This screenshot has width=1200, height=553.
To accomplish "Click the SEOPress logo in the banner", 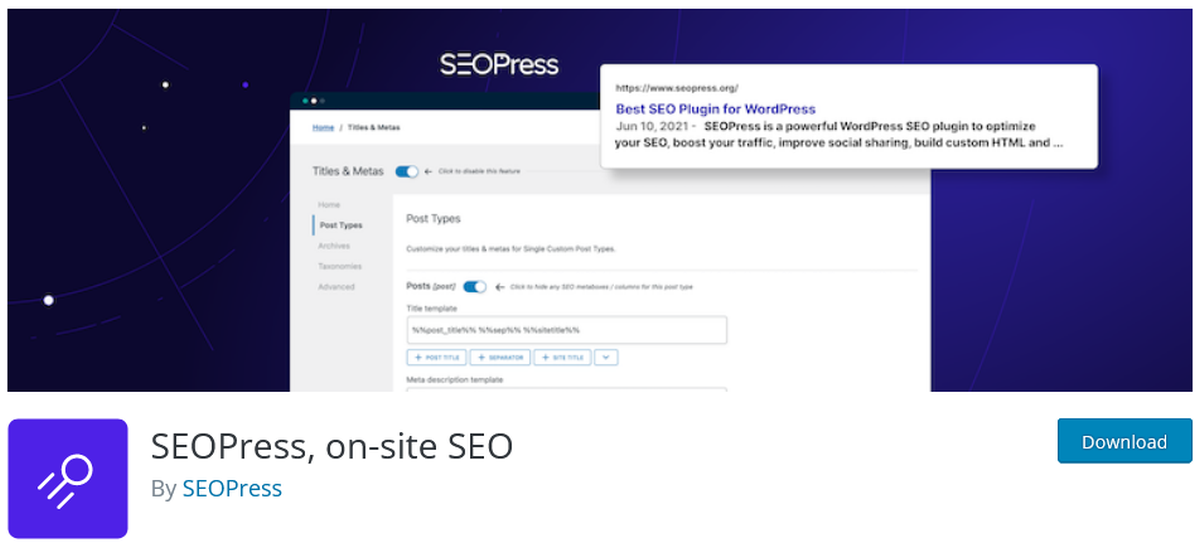I will [x=499, y=66].
